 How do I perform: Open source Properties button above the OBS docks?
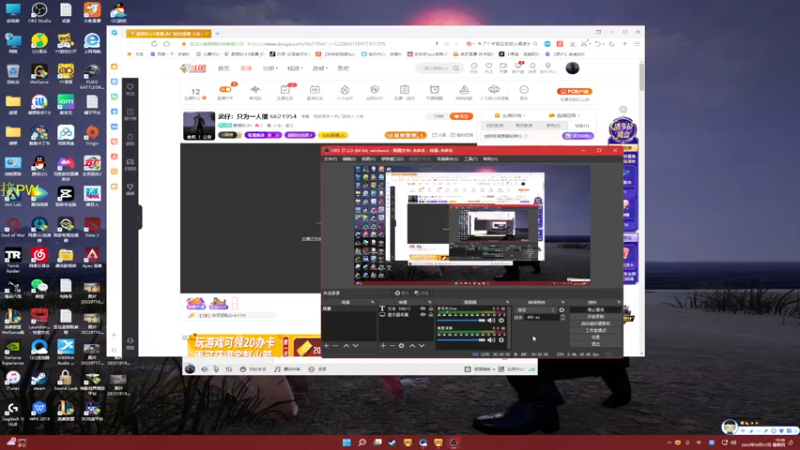(x=402, y=293)
